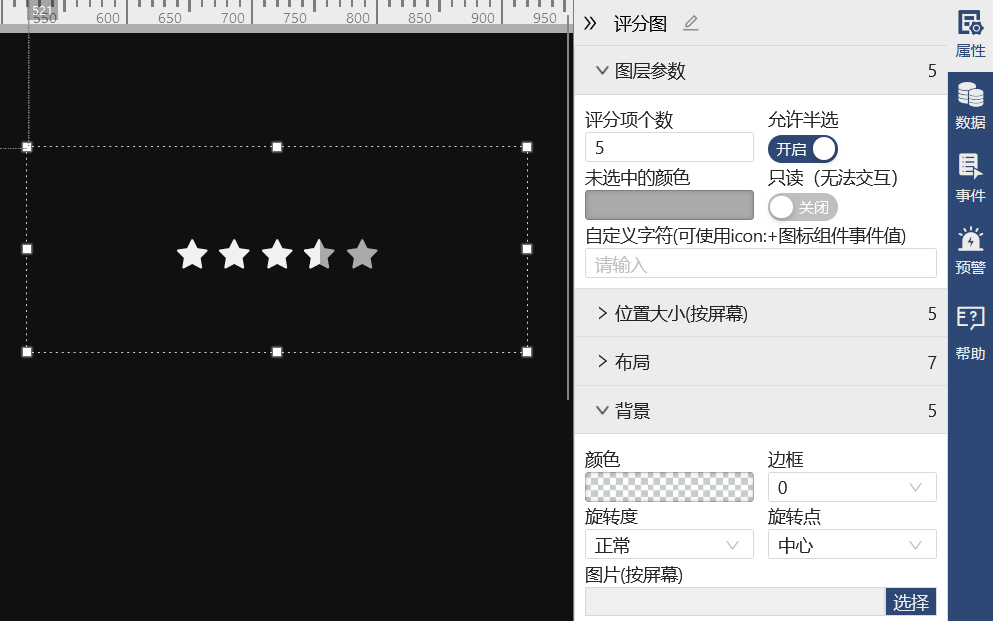Open the 数据 data tab
Image resolution: width=993 pixels, height=621 pixels.
point(970,106)
